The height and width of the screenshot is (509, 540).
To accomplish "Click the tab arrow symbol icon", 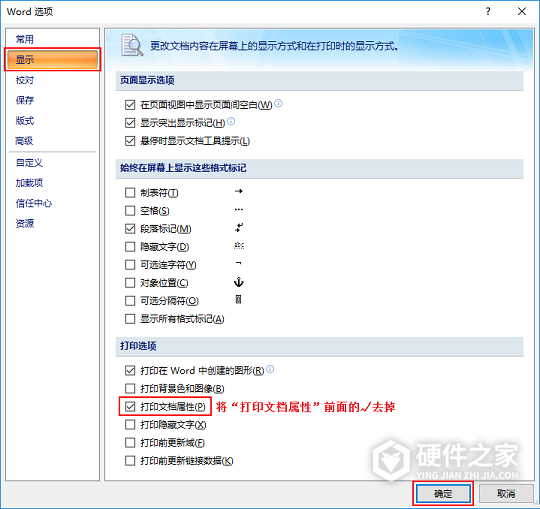I will pos(239,191).
